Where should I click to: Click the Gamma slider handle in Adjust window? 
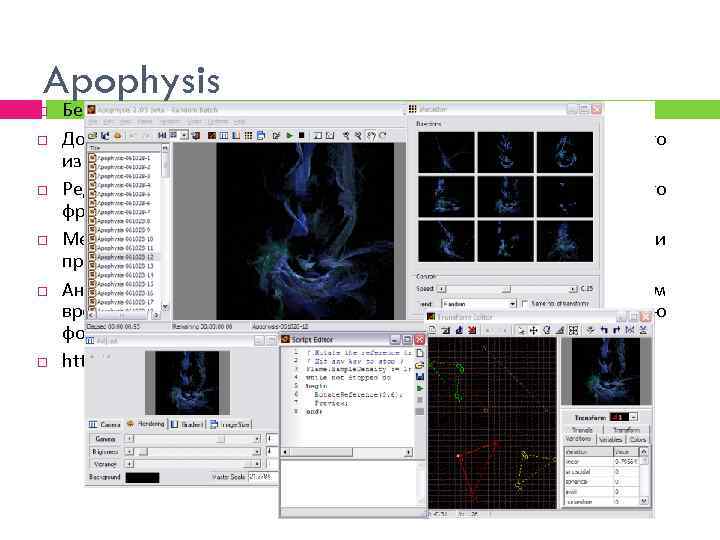pyautogui.click(x=221, y=439)
